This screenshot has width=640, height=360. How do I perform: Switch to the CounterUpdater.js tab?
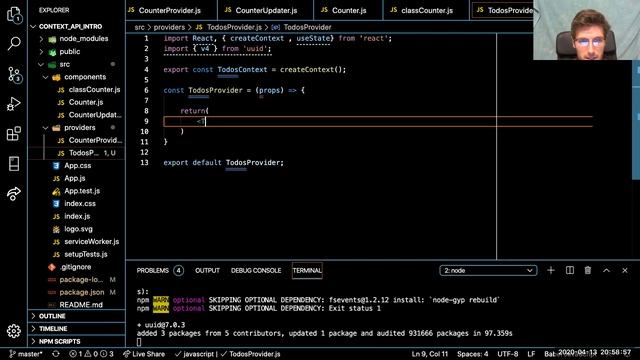coord(266,10)
